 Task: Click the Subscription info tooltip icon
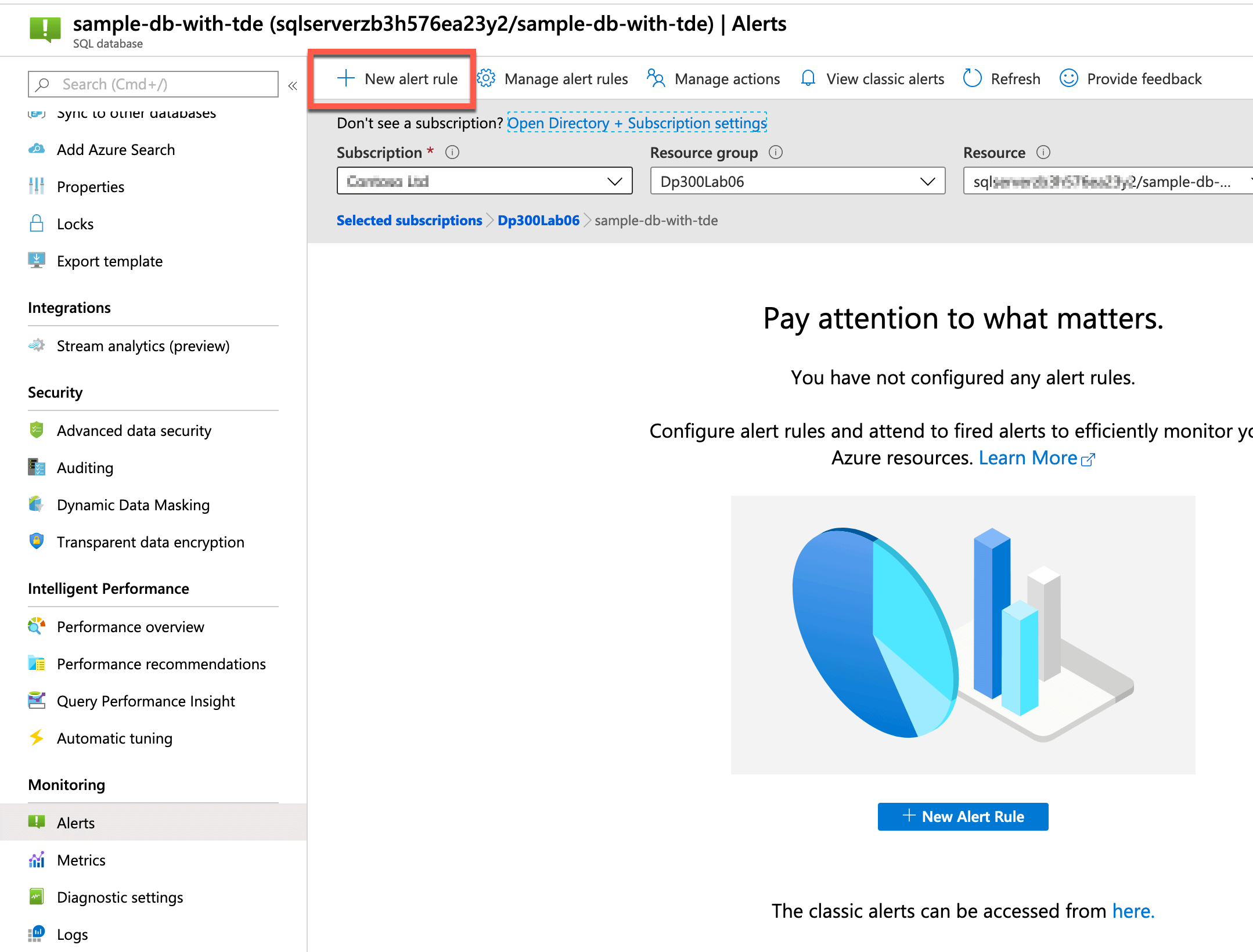pos(452,152)
